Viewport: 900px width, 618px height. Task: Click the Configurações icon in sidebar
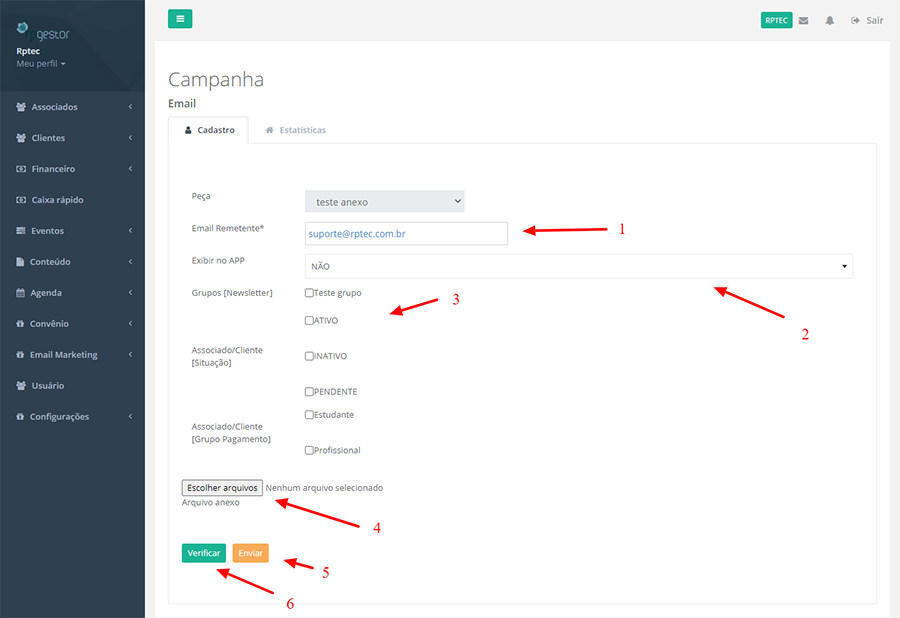click(x=21, y=416)
